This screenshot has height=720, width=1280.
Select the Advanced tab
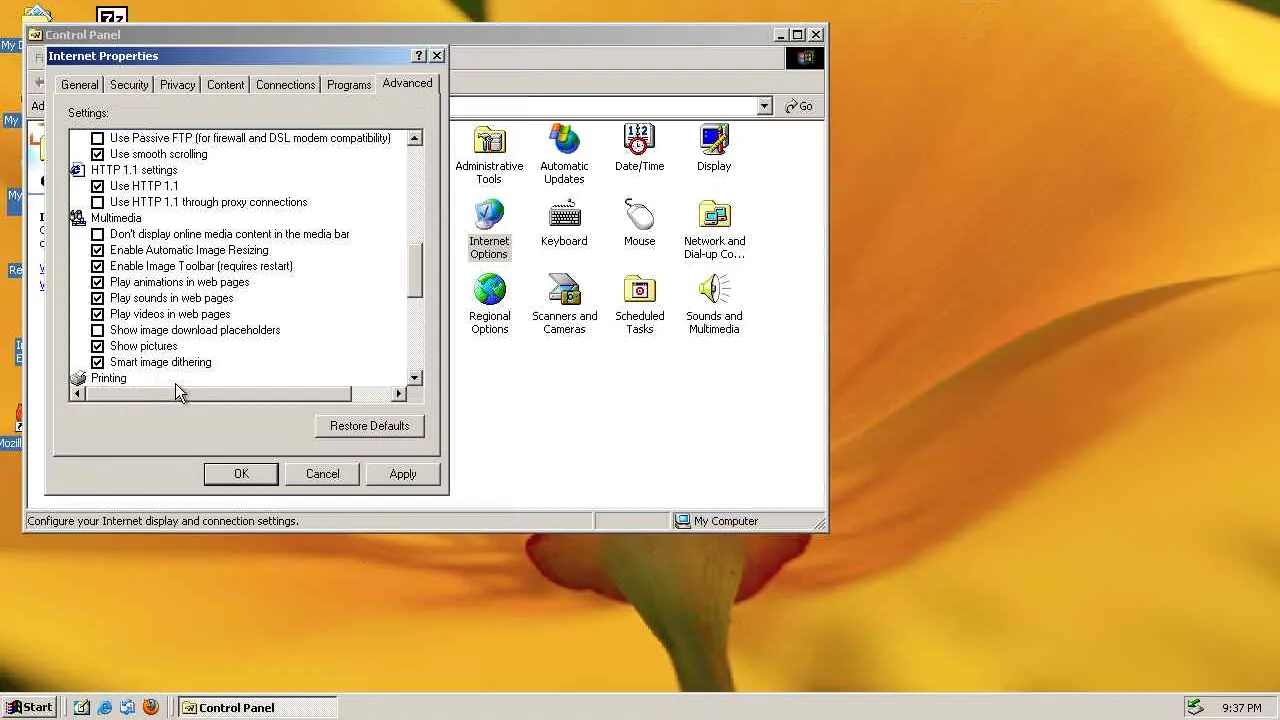click(407, 83)
